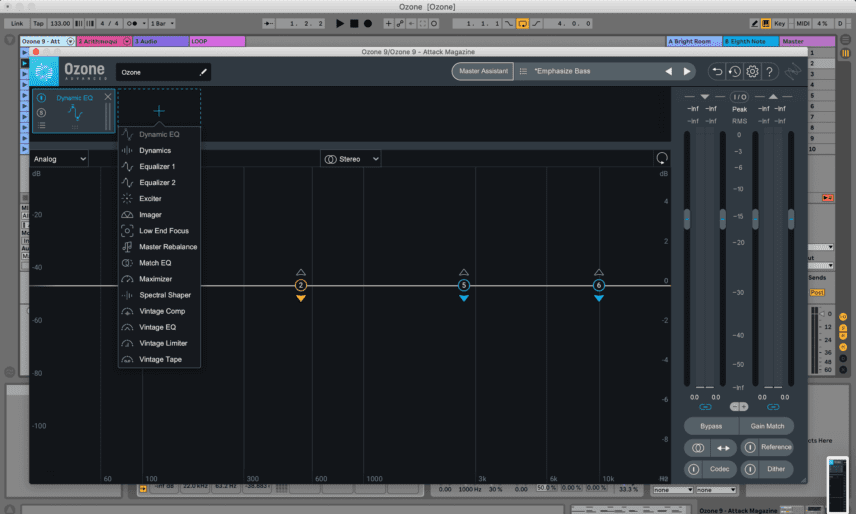This screenshot has height=514, width=856.
Task: Click the Ozone logo icon
Action: pyautogui.click(x=44, y=71)
